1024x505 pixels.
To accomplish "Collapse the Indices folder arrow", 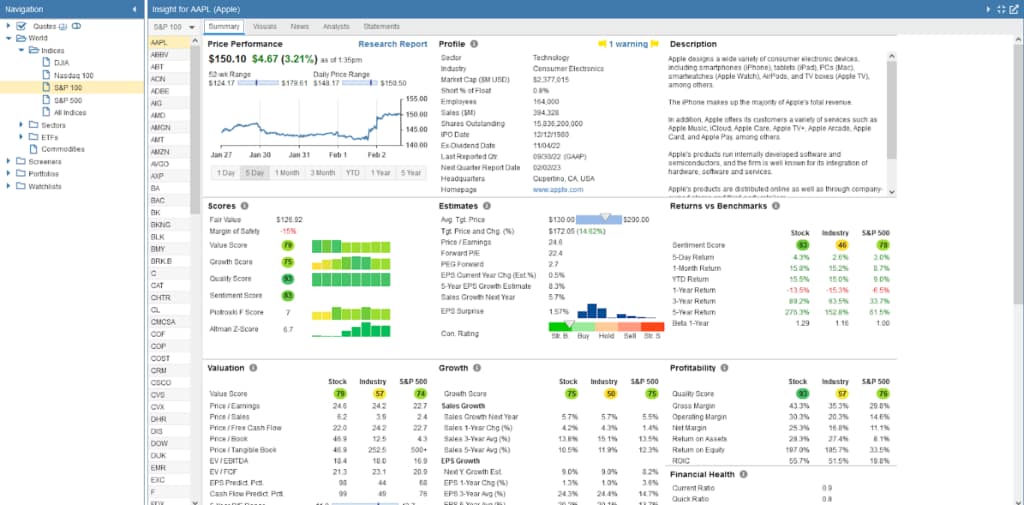I will (x=21, y=50).
